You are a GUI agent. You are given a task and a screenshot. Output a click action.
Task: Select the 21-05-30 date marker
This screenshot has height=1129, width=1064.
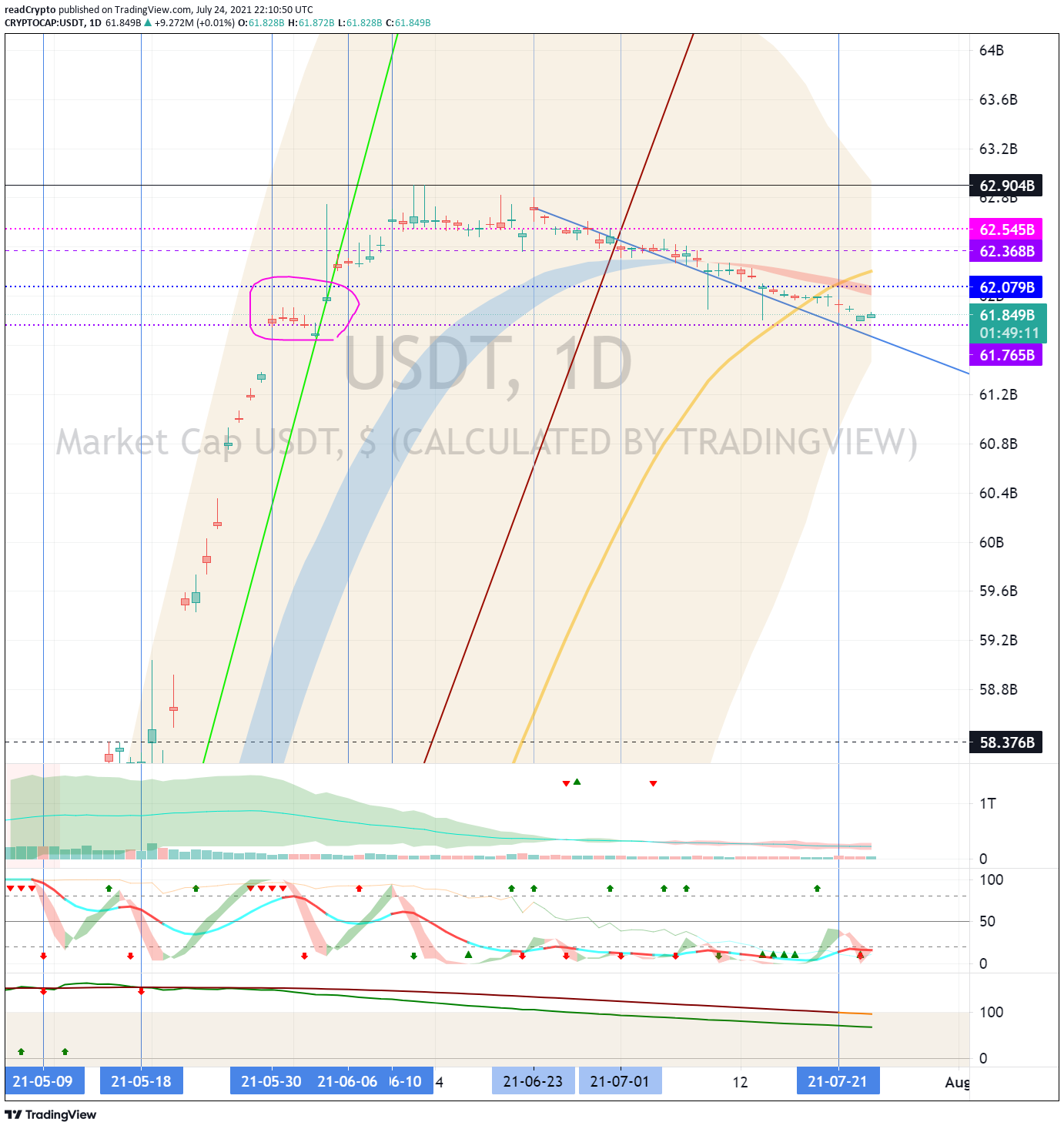271,1081
